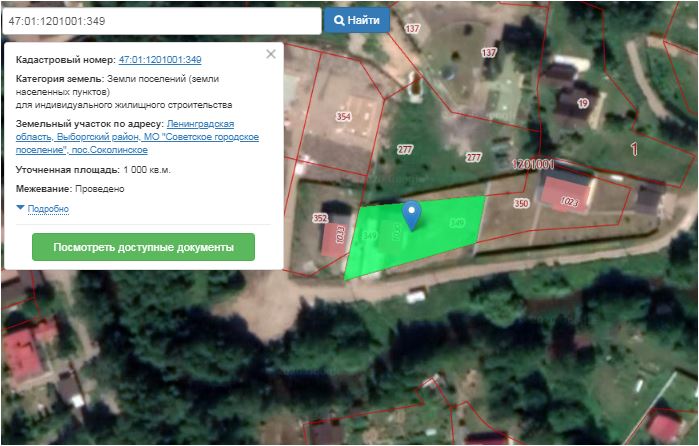The height and width of the screenshot is (446, 699).
Task: Click the large parcel label 1
Action: pyautogui.click(x=632, y=149)
